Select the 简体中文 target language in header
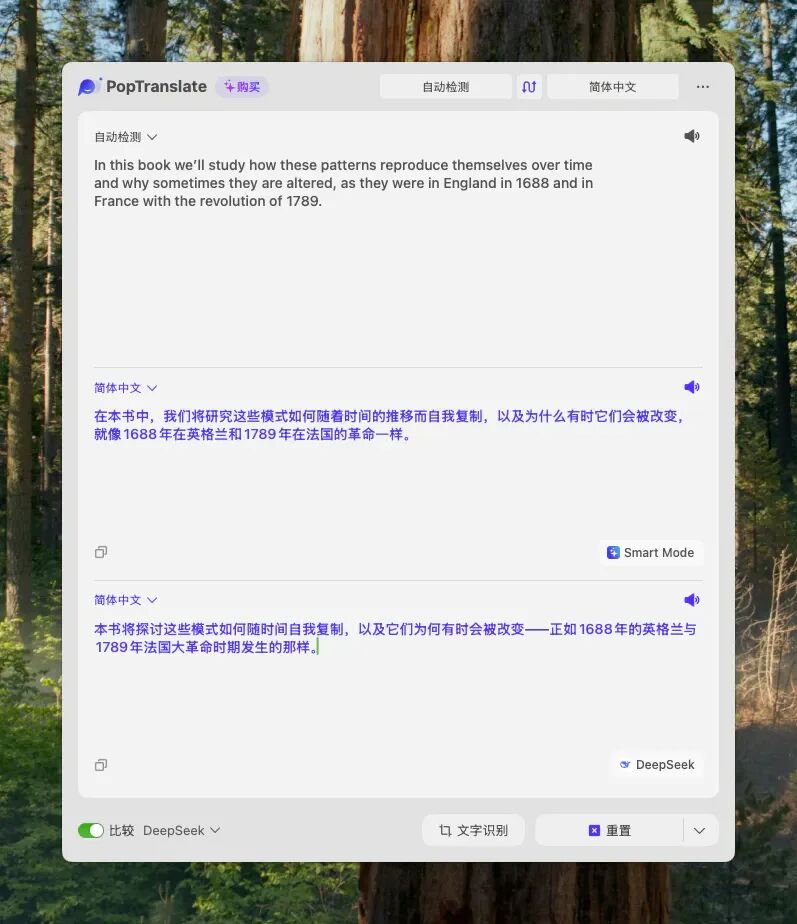 coord(612,87)
